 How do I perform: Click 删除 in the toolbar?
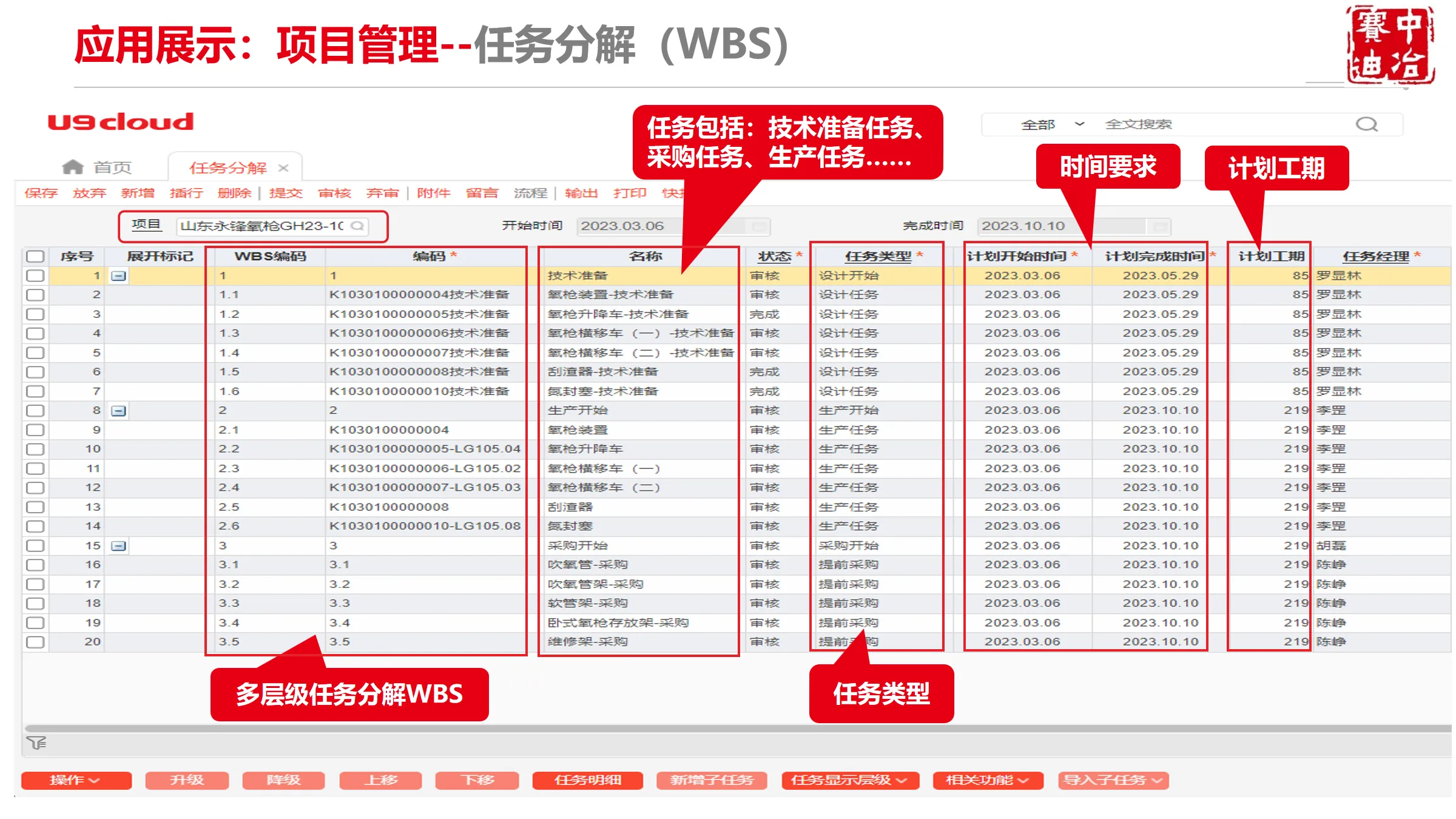235,193
